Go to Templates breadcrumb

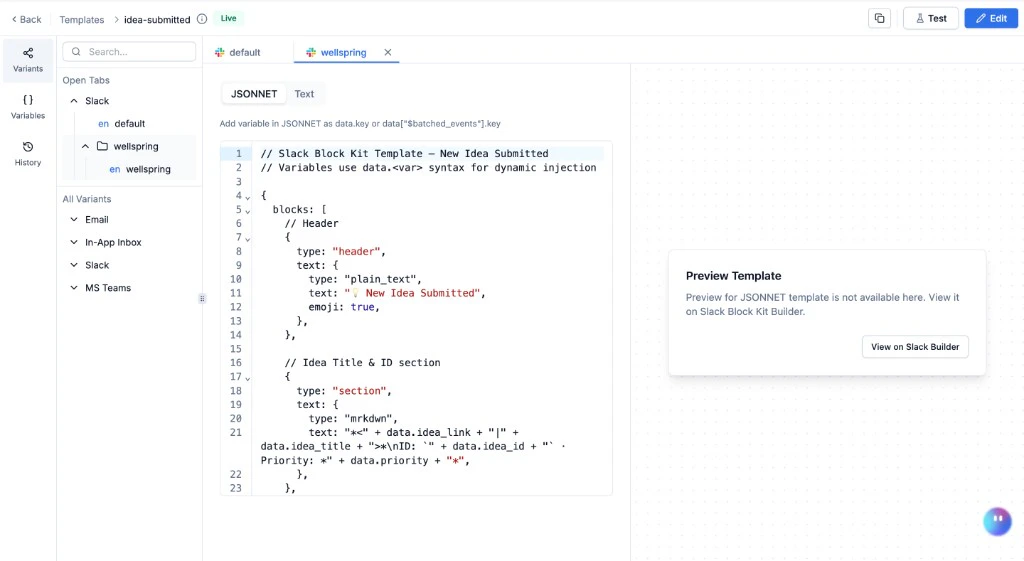pyautogui.click(x=82, y=20)
